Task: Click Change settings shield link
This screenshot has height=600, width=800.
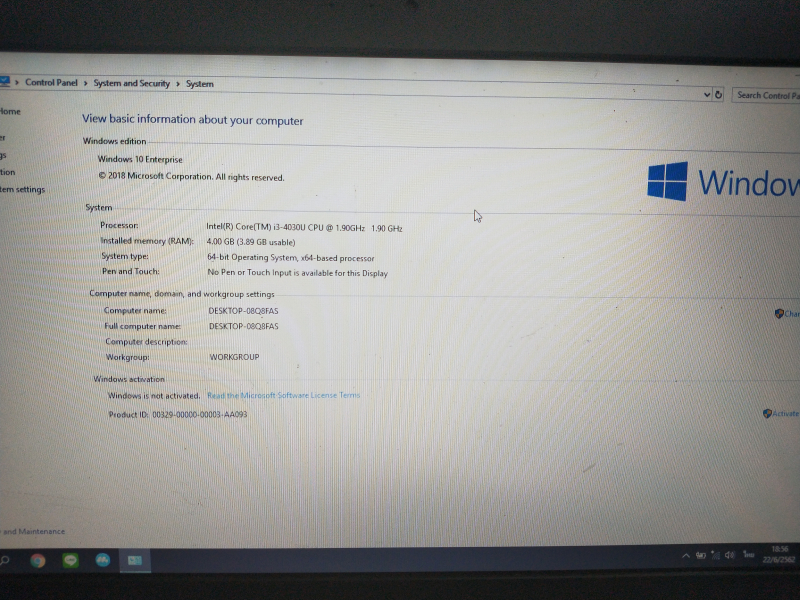Action: tap(787, 314)
